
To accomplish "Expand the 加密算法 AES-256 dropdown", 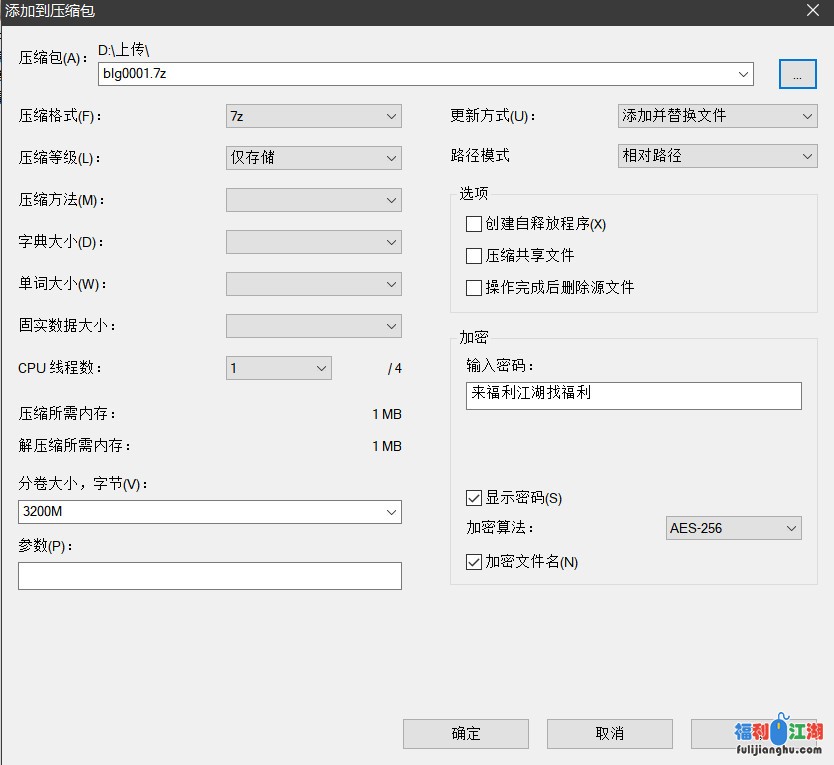I will [x=791, y=528].
